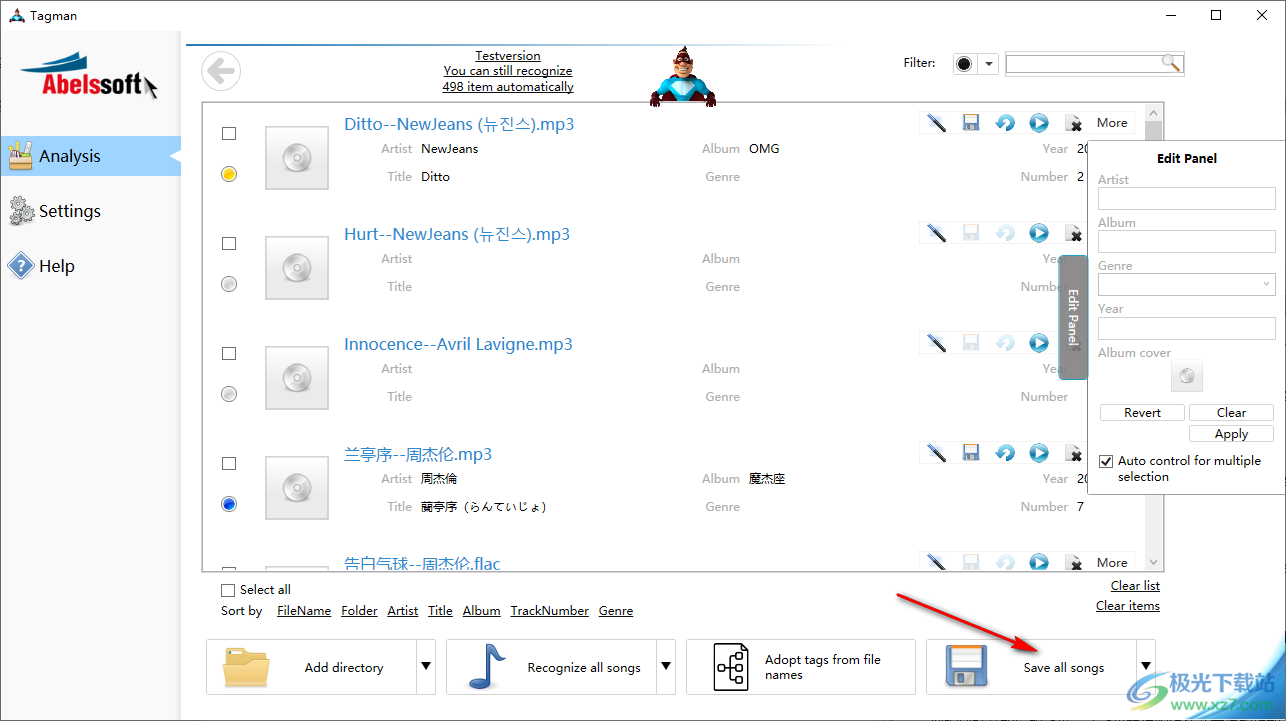The image size is (1286, 721).
Task: Open cover art thumbnail of Ditto--NewJeans
Action: [297, 157]
